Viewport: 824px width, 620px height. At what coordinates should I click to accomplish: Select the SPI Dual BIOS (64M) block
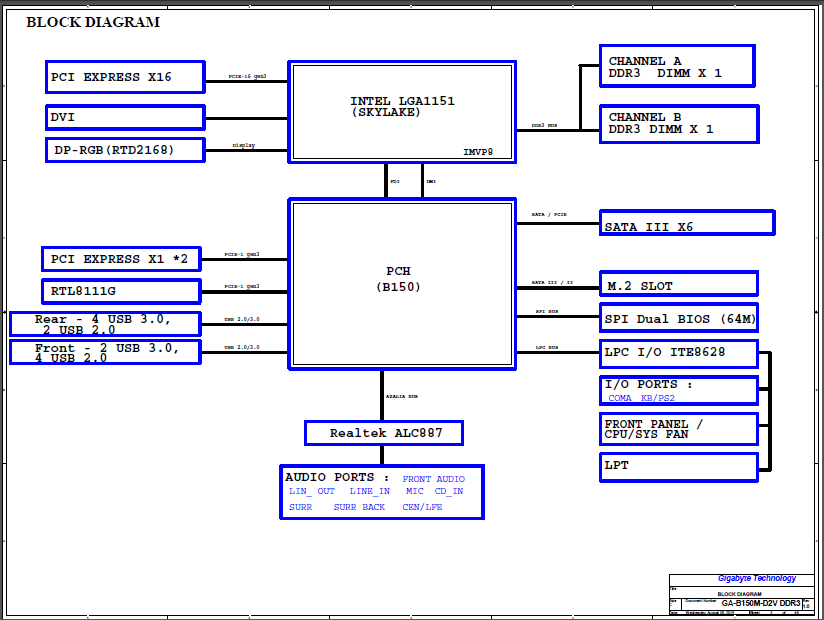click(x=678, y=319)
